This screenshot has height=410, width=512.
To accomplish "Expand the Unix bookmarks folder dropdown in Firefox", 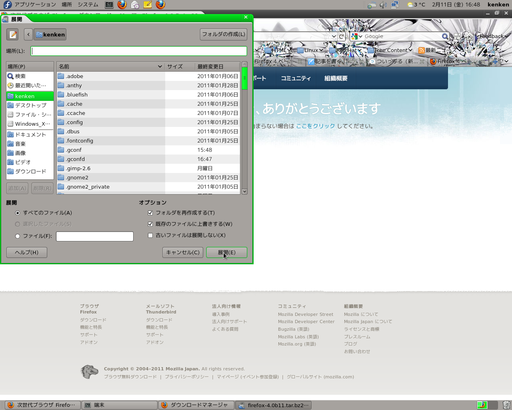I will [x=321, y=50].
